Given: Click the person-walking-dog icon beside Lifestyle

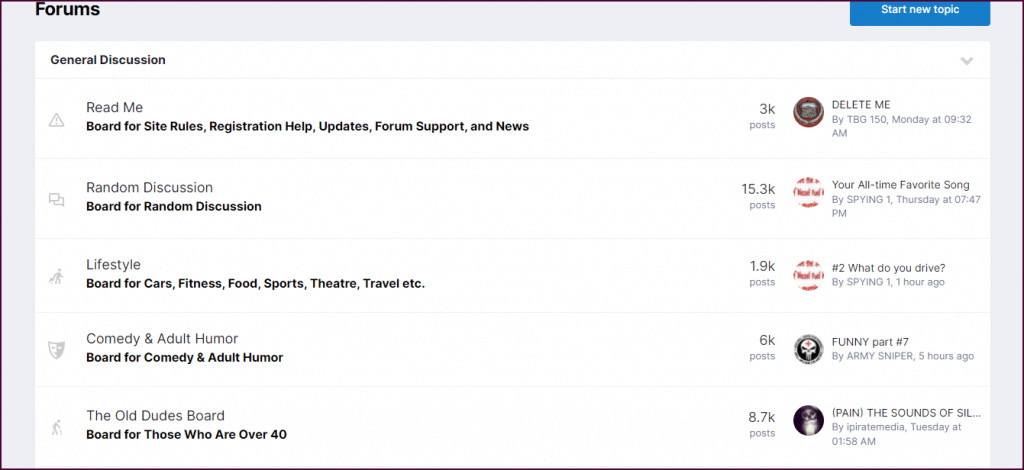Looking at the screenshot, I should (x=57, y=277).
